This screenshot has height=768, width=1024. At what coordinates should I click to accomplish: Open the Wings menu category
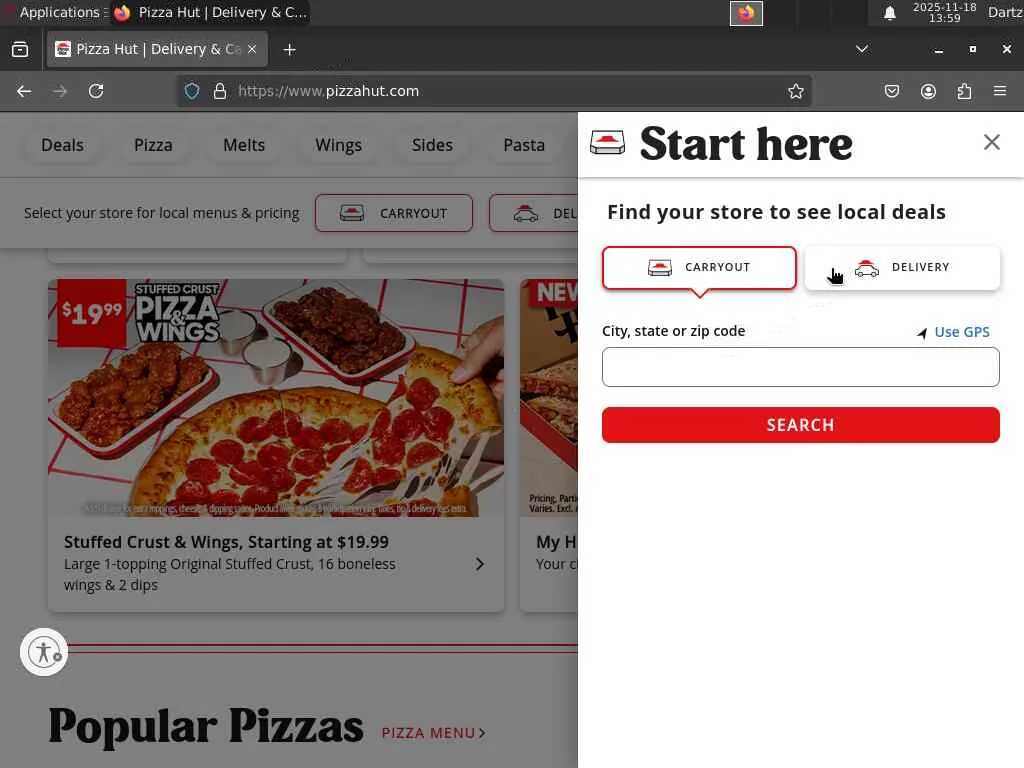(x=338, y=145)
